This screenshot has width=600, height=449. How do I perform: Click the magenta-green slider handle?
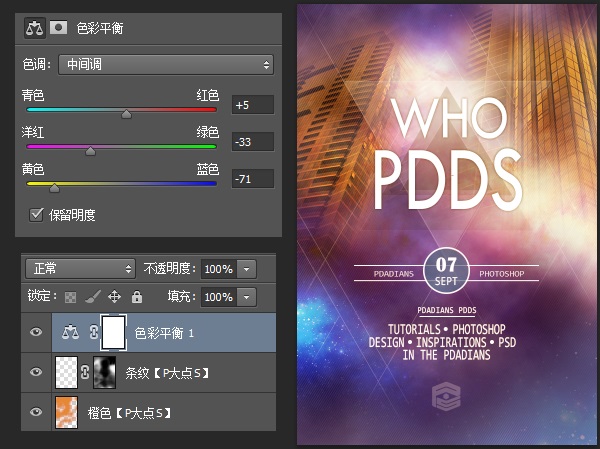click(90, 150)
